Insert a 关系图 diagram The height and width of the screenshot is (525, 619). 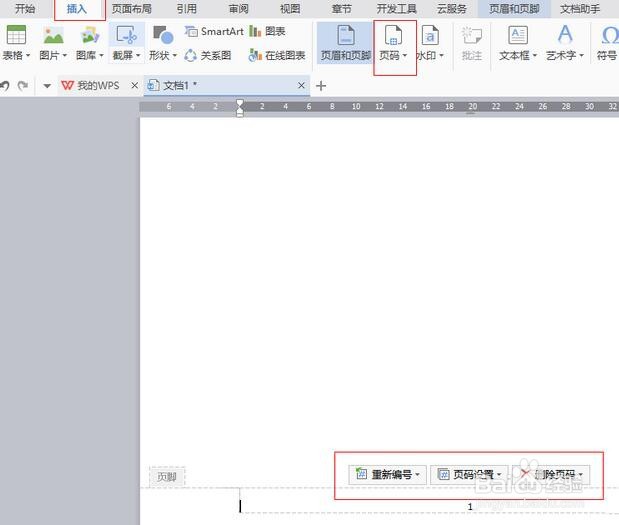(208, 56)
